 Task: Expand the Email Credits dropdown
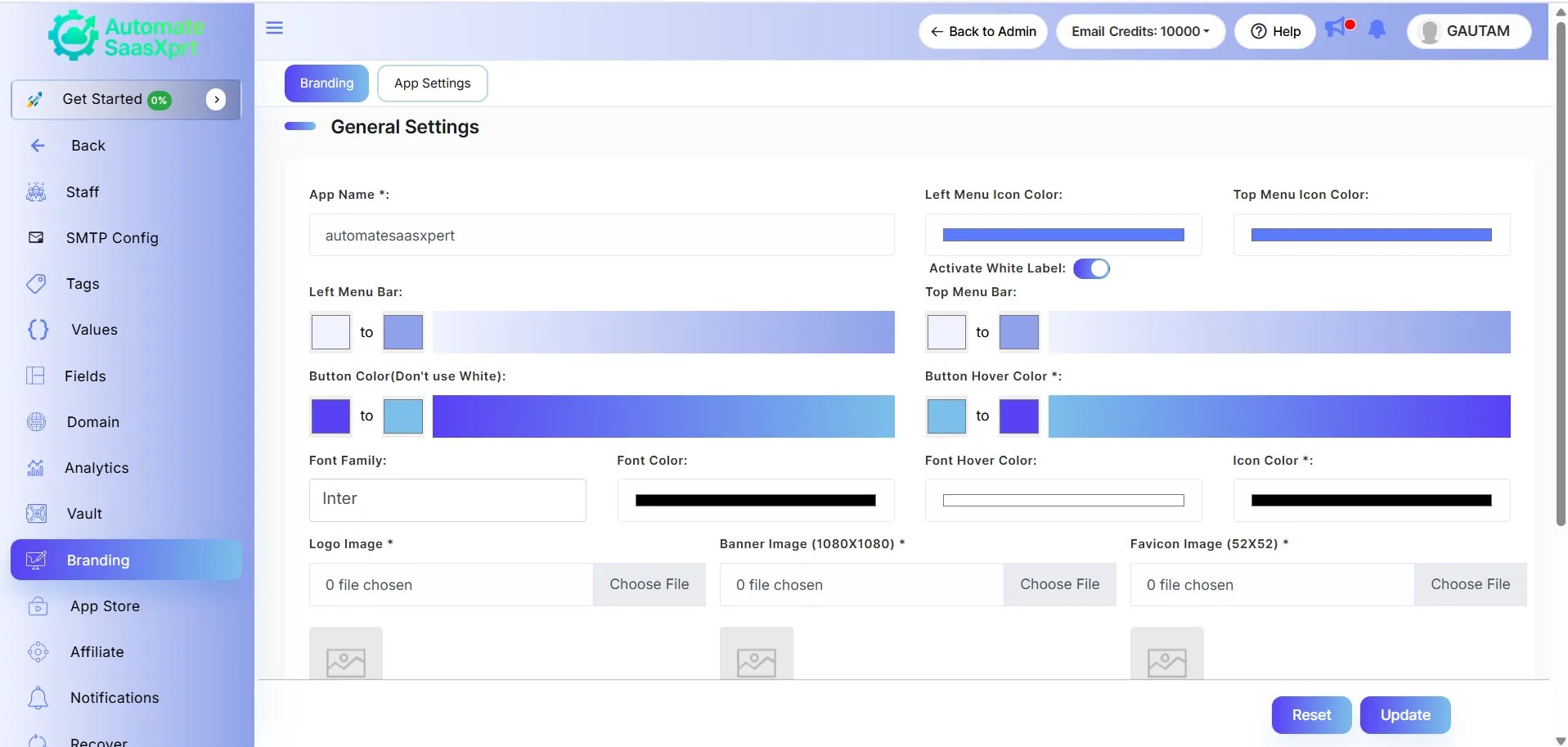click(1140, 31)
